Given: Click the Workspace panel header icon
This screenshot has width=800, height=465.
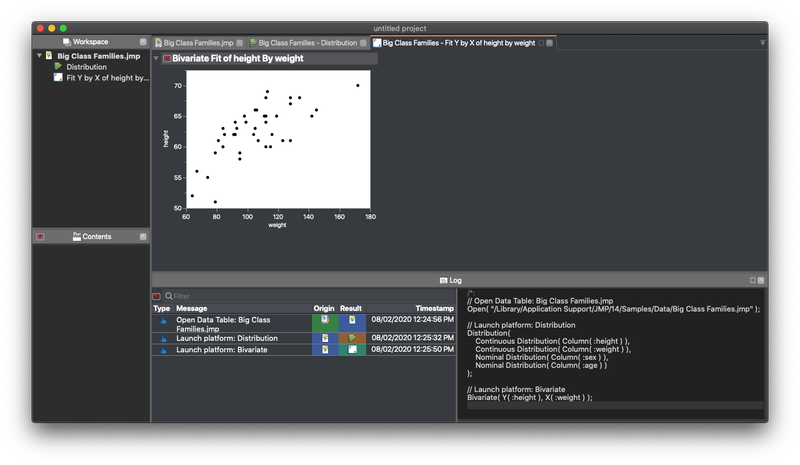Looking at the screenshot, I should pos(67,42).
